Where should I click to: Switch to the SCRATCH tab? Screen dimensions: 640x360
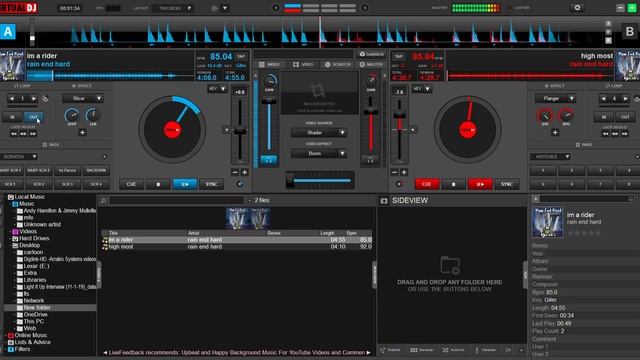click(x=338, y=64)
